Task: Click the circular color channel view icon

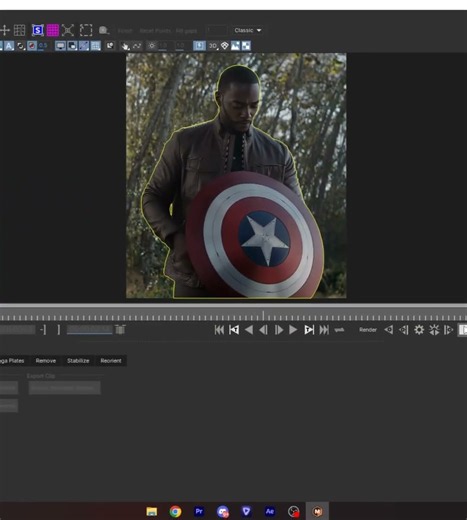Action: click(x=21, y=46)
